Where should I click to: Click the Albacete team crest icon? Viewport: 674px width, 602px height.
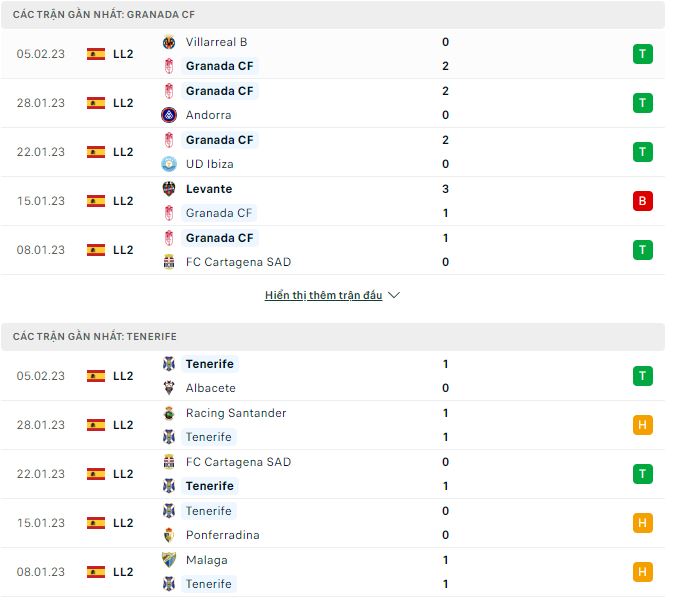[169, 388]
